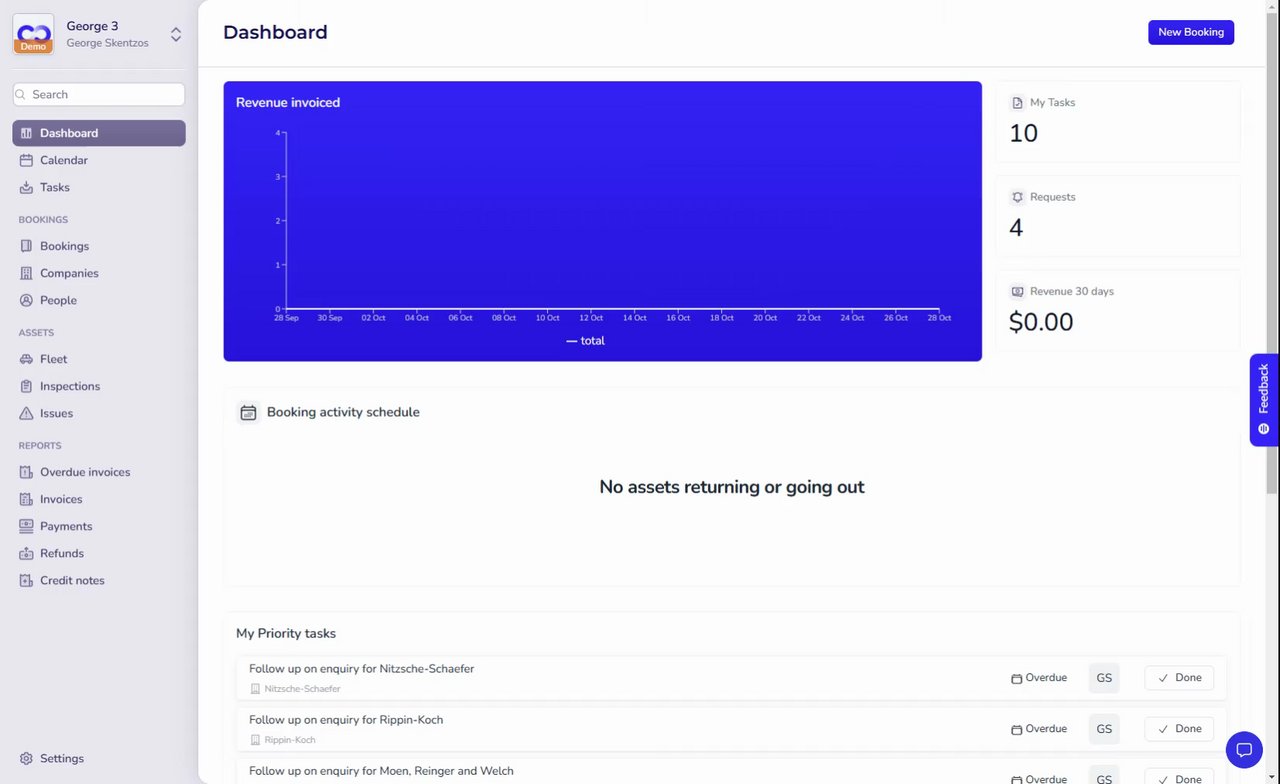The width and height of the screenshot is (1280, 784).
Task: Open task Follow up on enquiry for Nitzsche-Schaefer
Action: click(361, 669)
